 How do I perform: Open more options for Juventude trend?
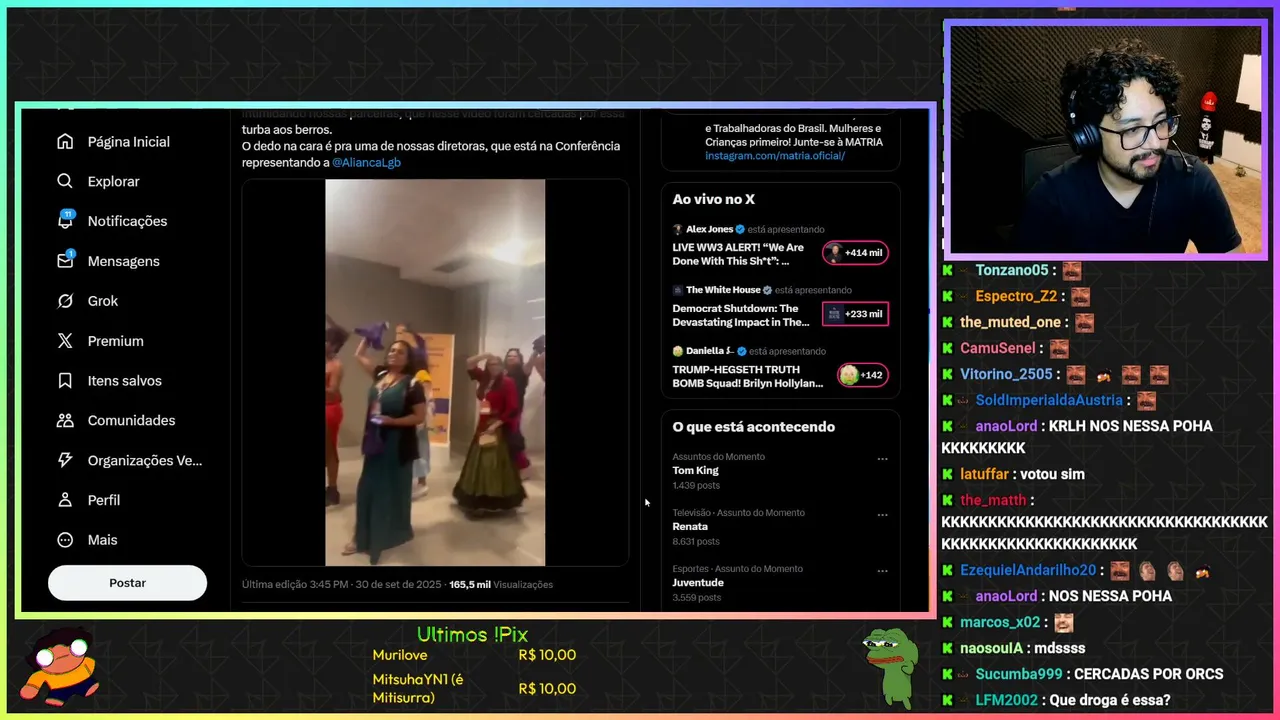coord(882,571)
